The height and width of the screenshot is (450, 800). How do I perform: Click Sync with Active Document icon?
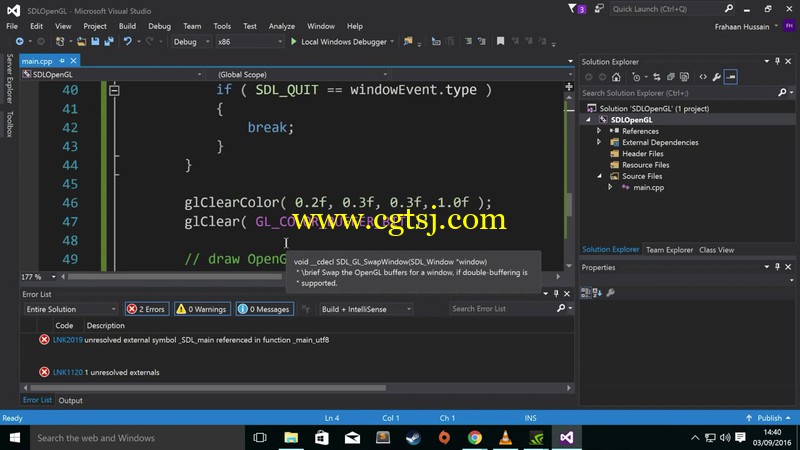tap(657, 77)
